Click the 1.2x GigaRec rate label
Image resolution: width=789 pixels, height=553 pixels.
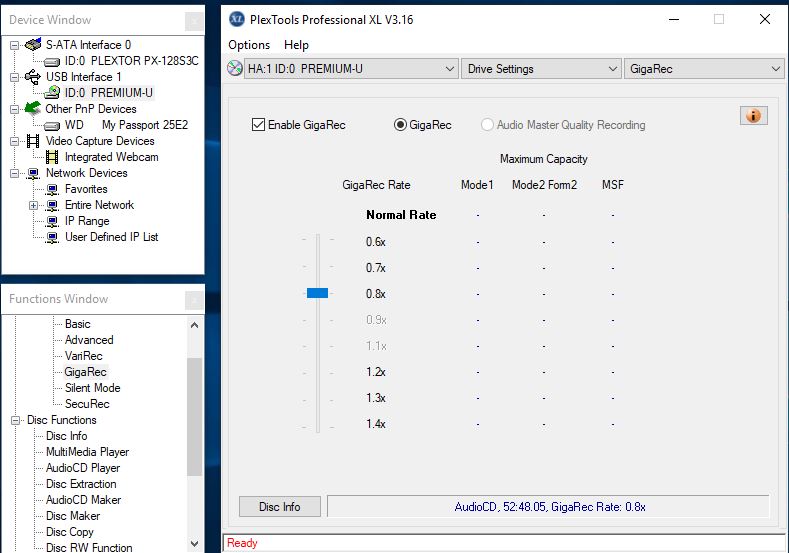[376, 372]
